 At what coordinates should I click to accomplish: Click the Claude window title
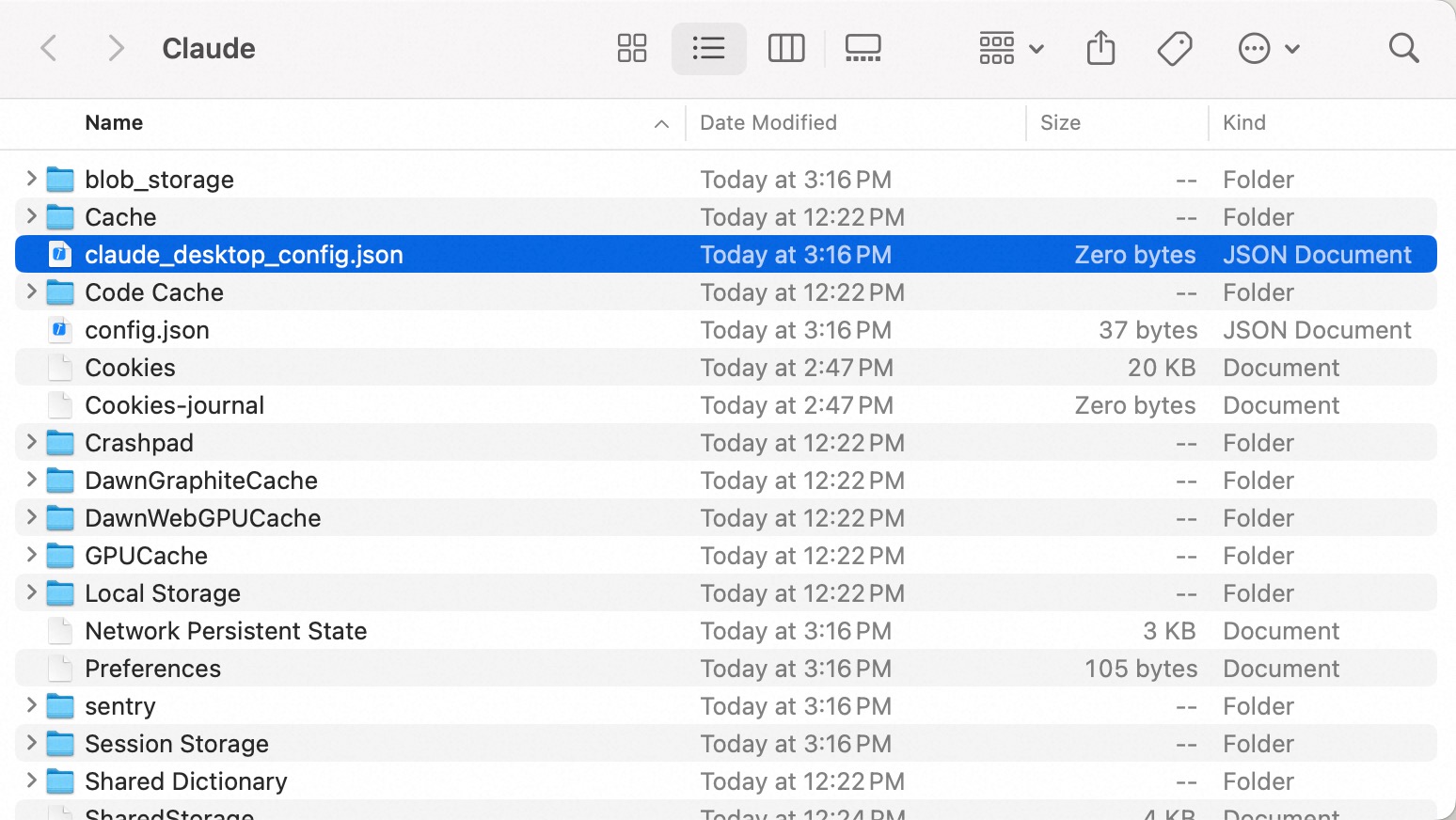(209, 48)
